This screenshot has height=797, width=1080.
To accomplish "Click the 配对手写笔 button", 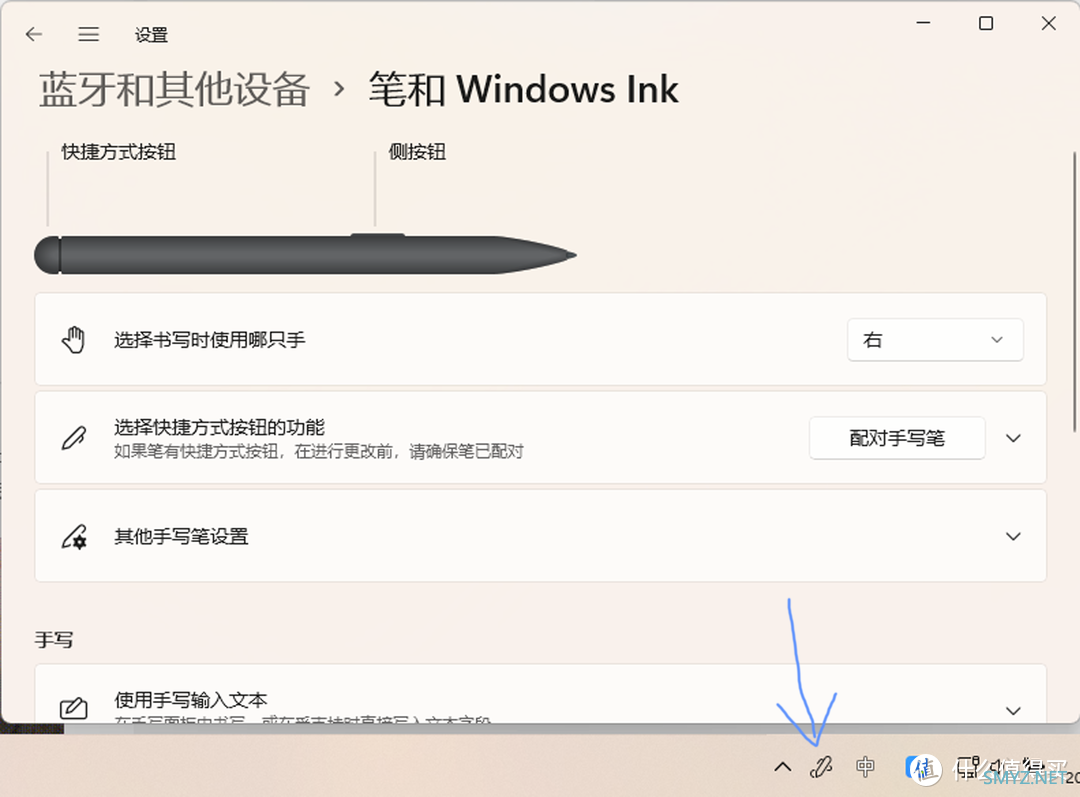I will pos(897,438).
